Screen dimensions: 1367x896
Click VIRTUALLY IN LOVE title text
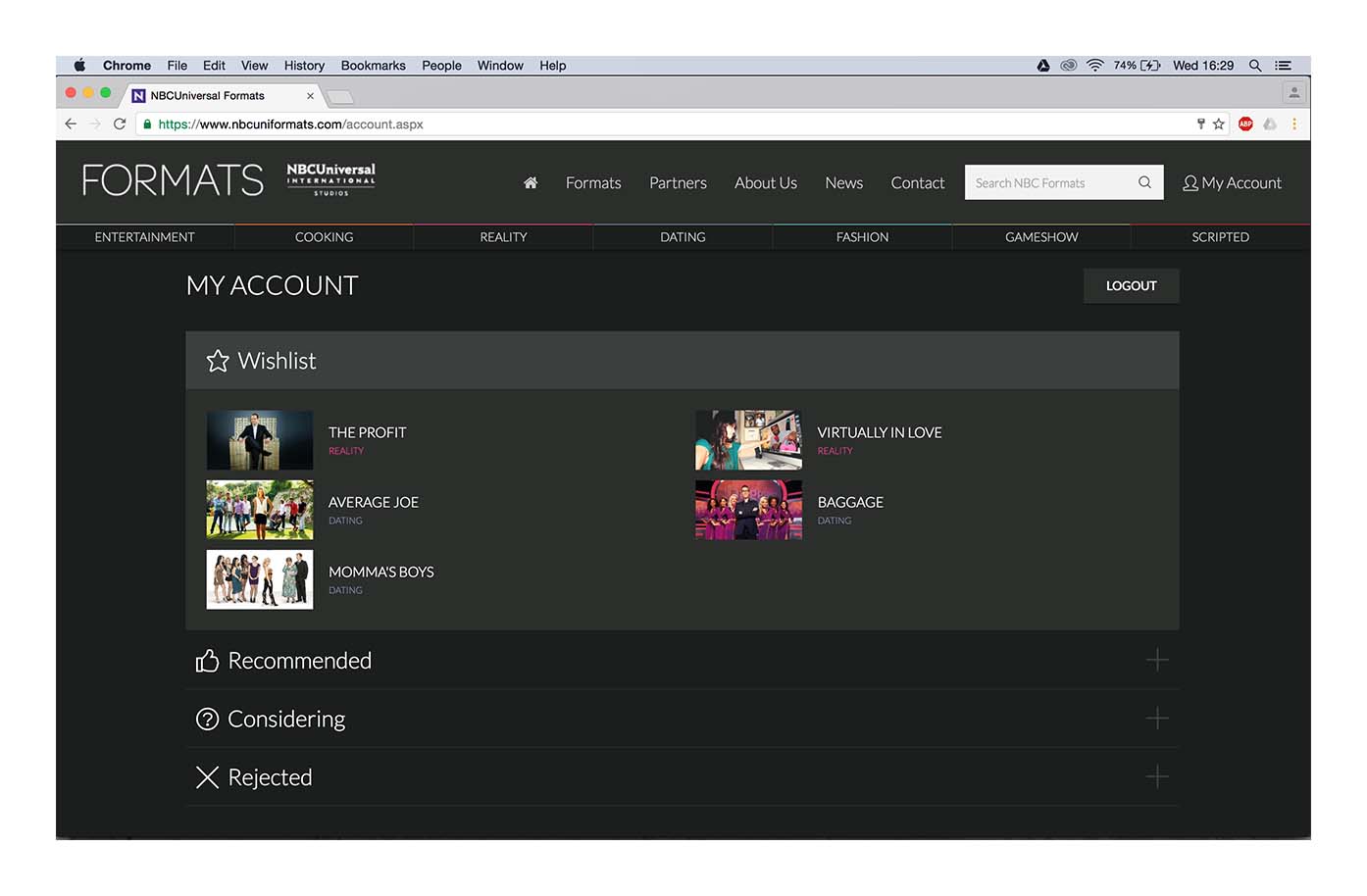[x=880, y=432]
